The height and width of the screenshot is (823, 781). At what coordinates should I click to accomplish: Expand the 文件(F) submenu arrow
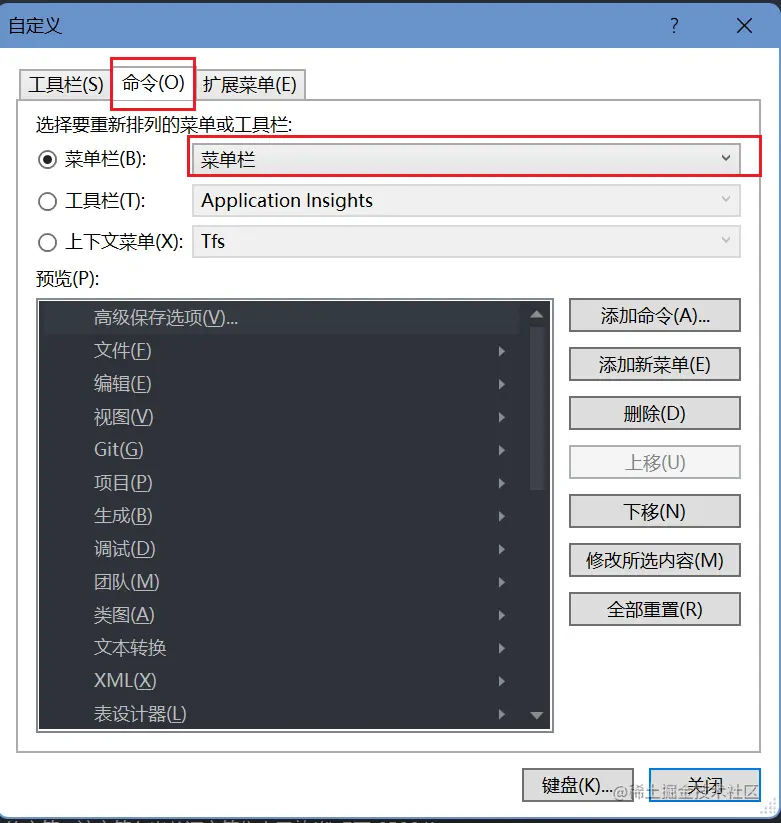[x=502, y=351]
